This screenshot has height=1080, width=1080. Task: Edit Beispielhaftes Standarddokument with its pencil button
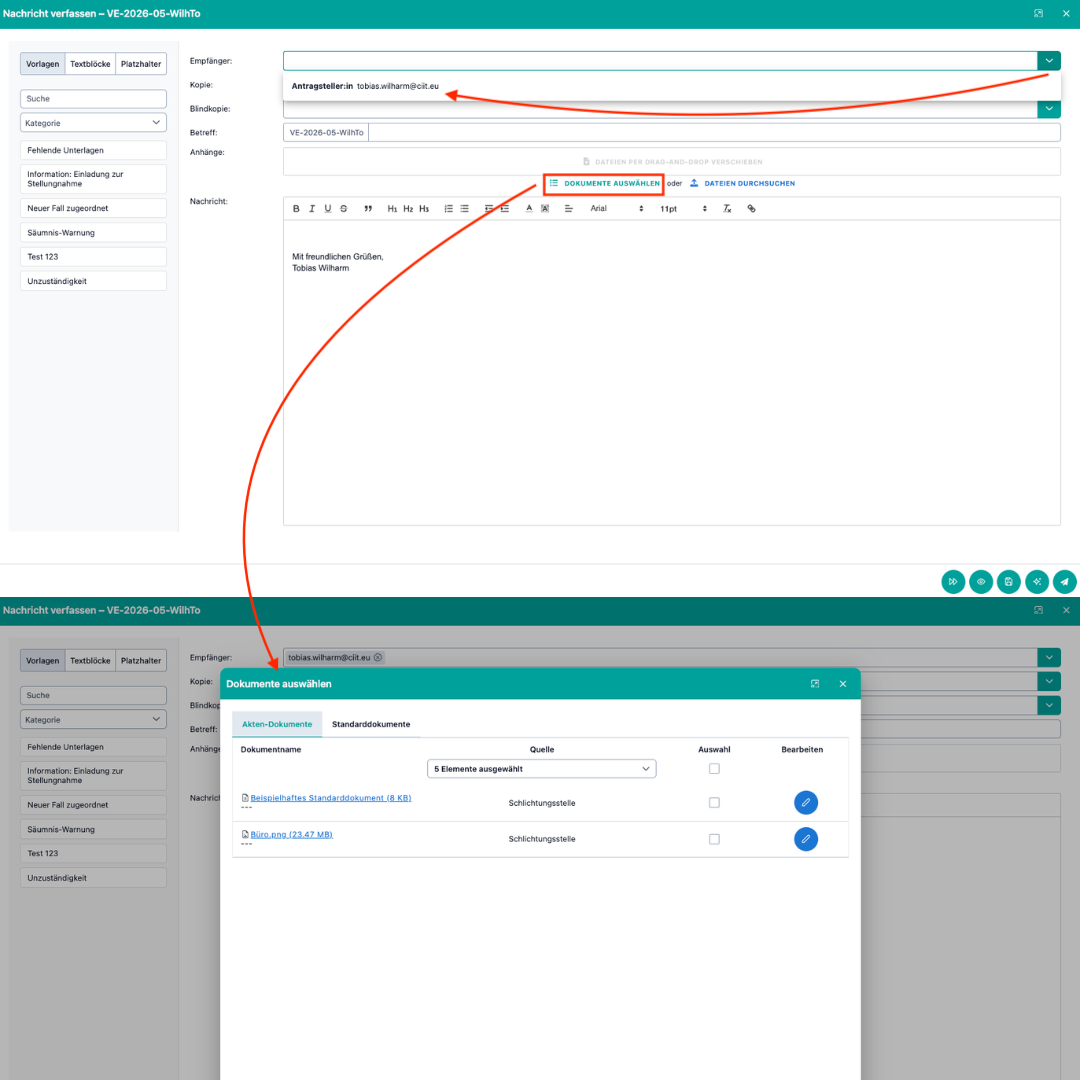pyautogui.click(x=806, y=802)
